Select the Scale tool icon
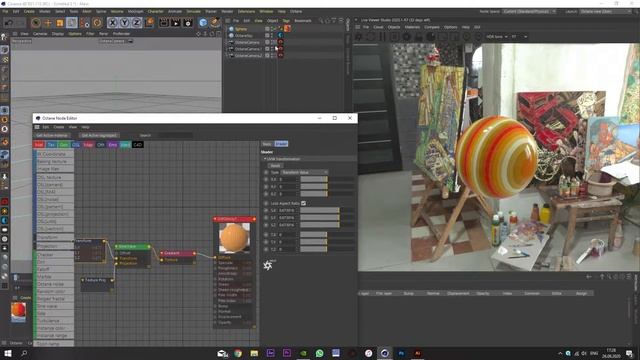Viewport: 640px width, 360px height. click(x=60, y=22)
